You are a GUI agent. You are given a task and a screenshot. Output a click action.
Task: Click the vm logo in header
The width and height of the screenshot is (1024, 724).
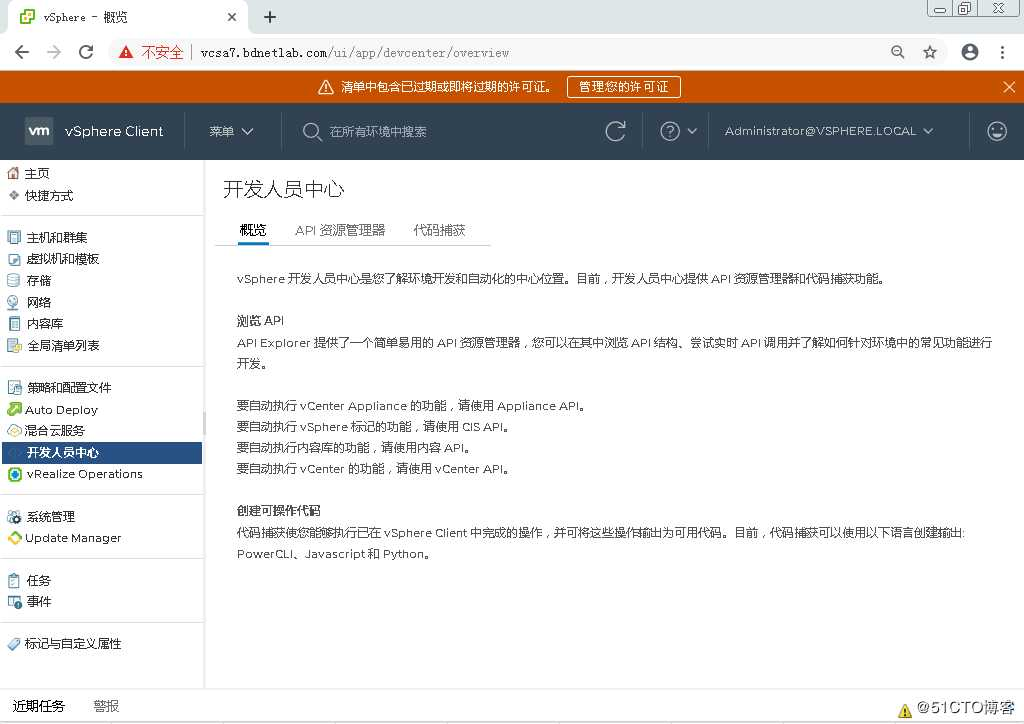click(39, 131)
